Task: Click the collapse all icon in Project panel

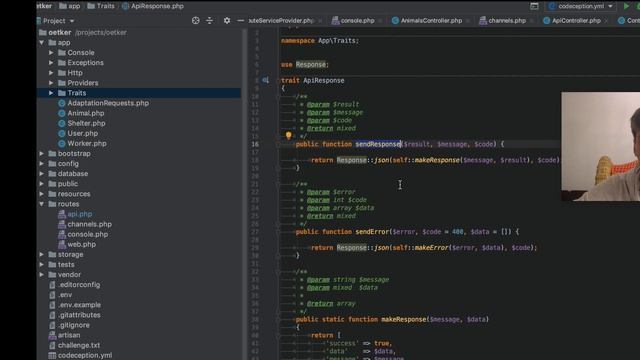Action: pyautogui.click(x=209, y=20)
